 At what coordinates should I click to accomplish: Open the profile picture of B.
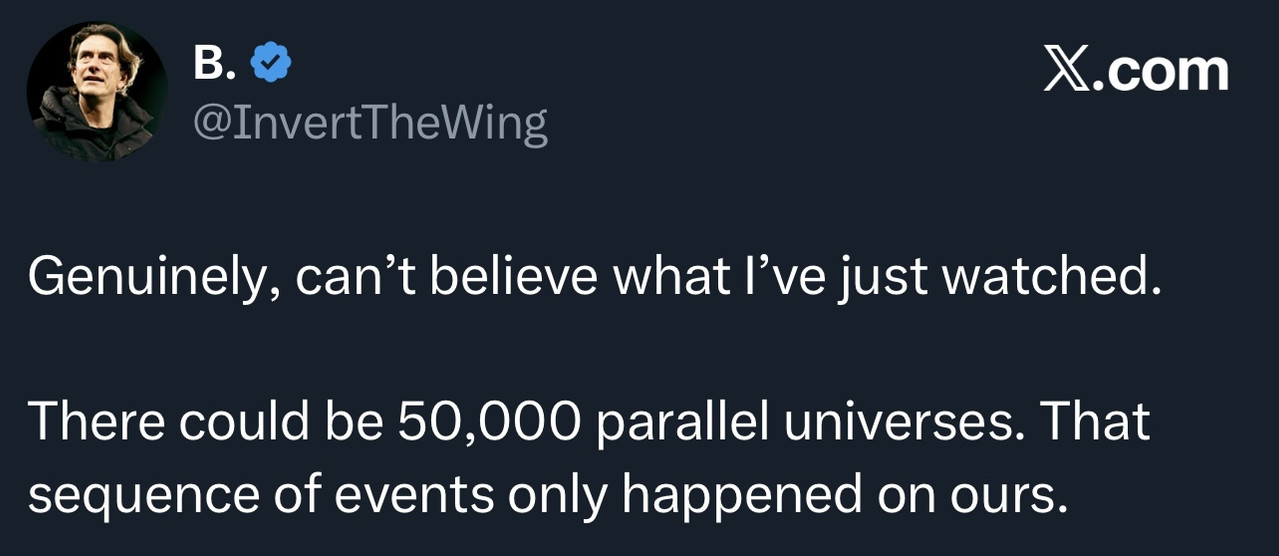click(97, 91)
